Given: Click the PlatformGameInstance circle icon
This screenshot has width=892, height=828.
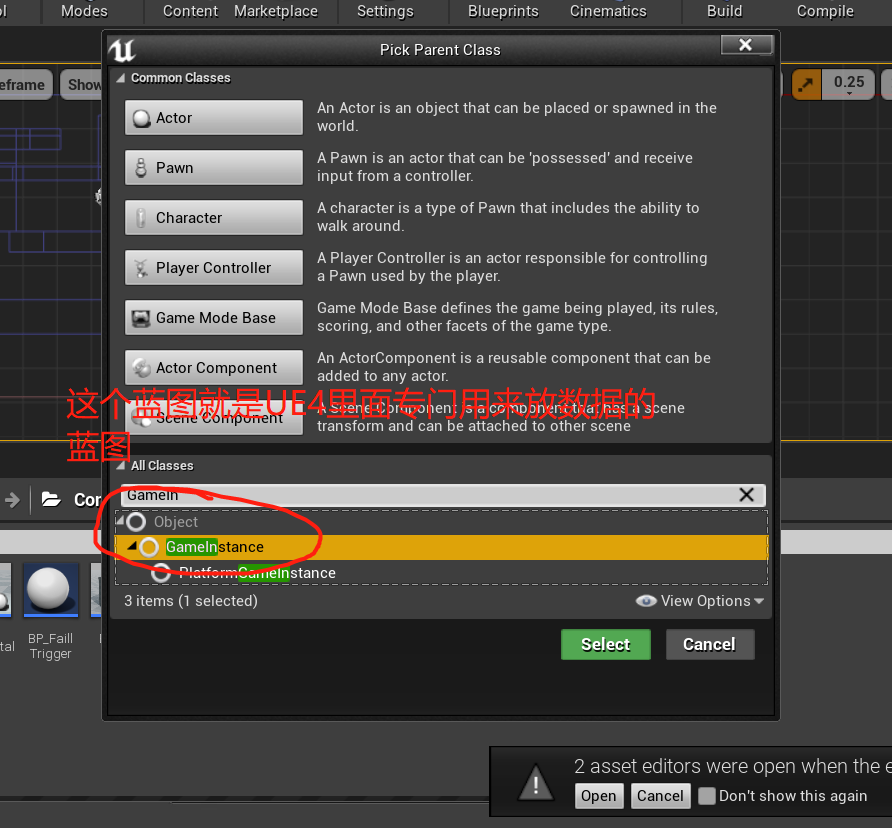Looking at the screenshot, I should (x=161, y=572).
